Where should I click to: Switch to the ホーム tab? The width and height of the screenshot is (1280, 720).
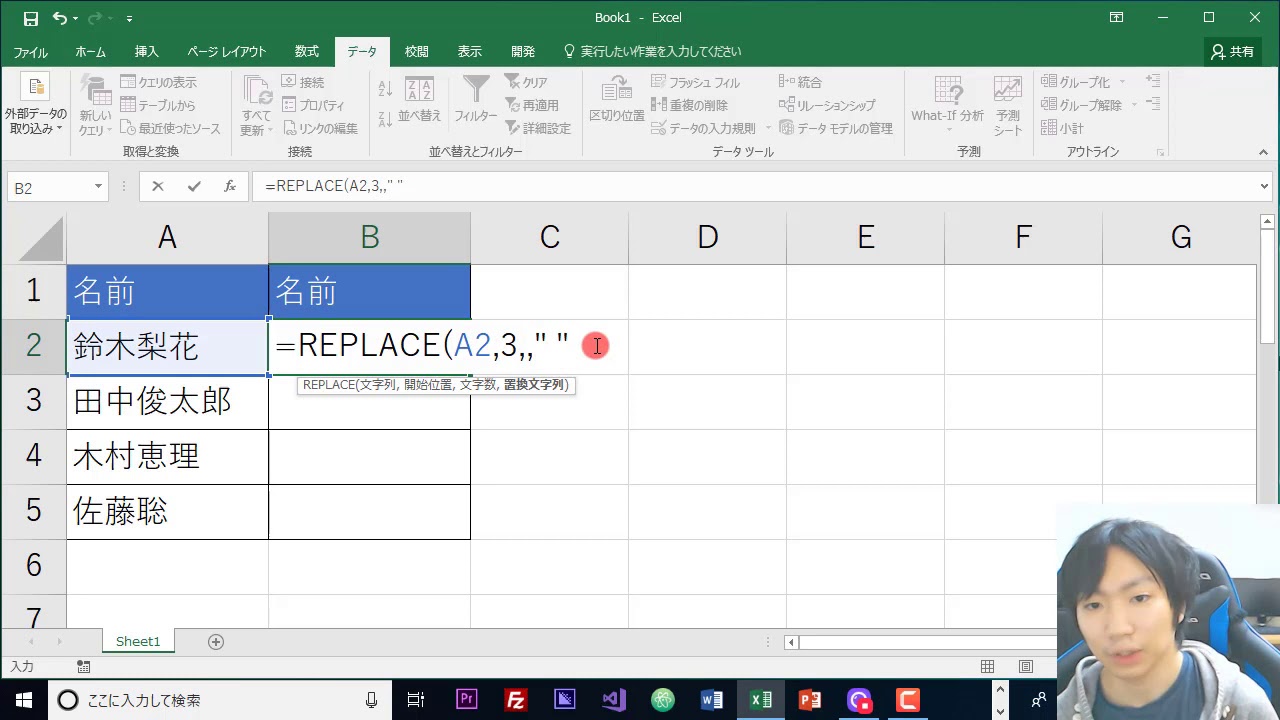(91, 52)
